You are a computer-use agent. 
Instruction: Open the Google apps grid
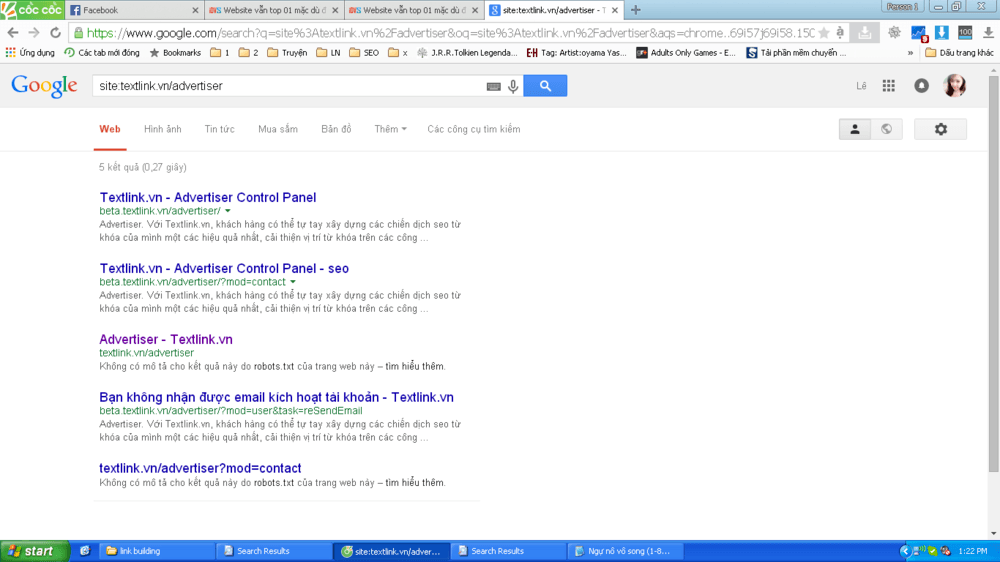coord(888,85)
